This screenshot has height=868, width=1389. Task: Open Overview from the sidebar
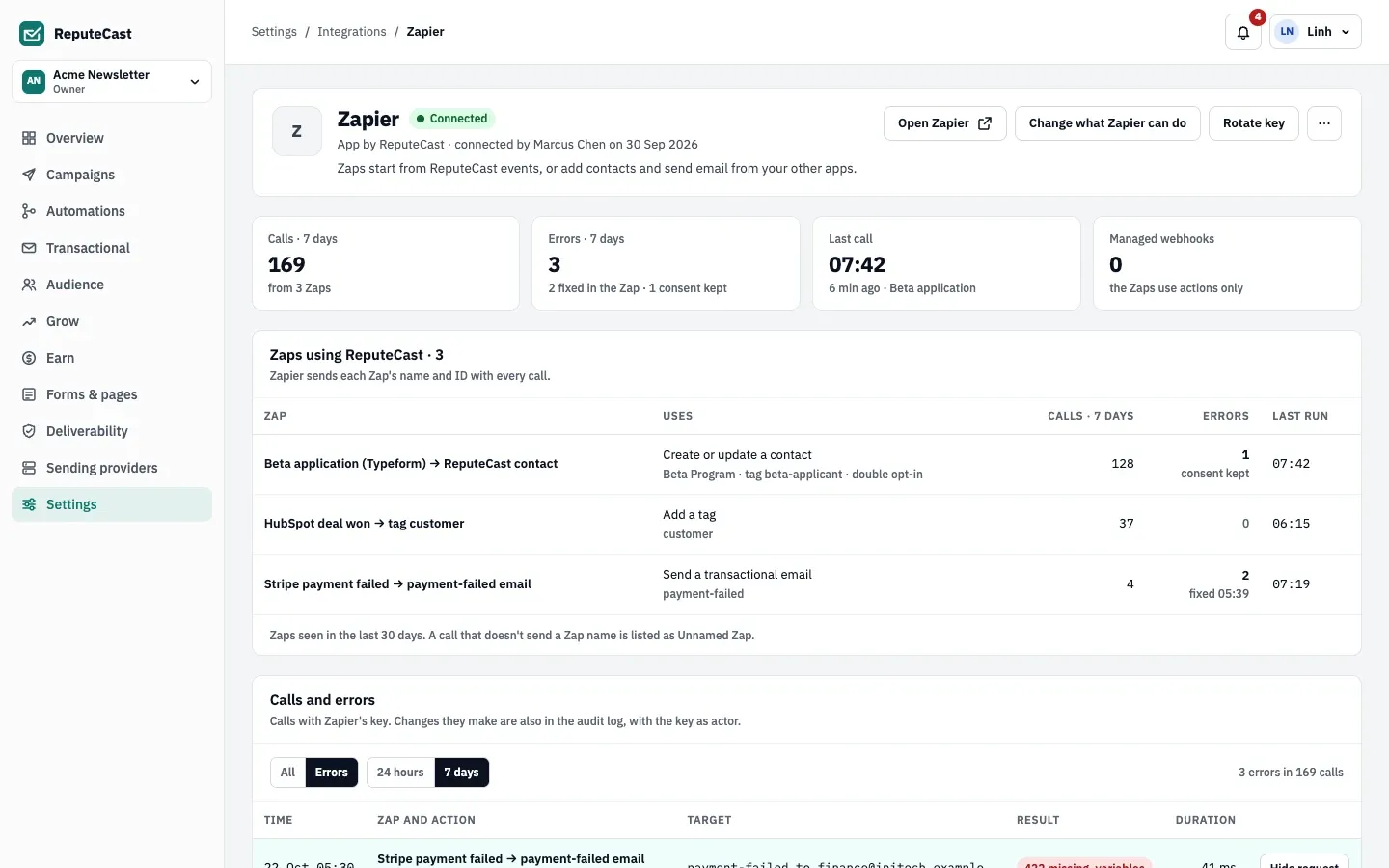[x=112, y=138]
